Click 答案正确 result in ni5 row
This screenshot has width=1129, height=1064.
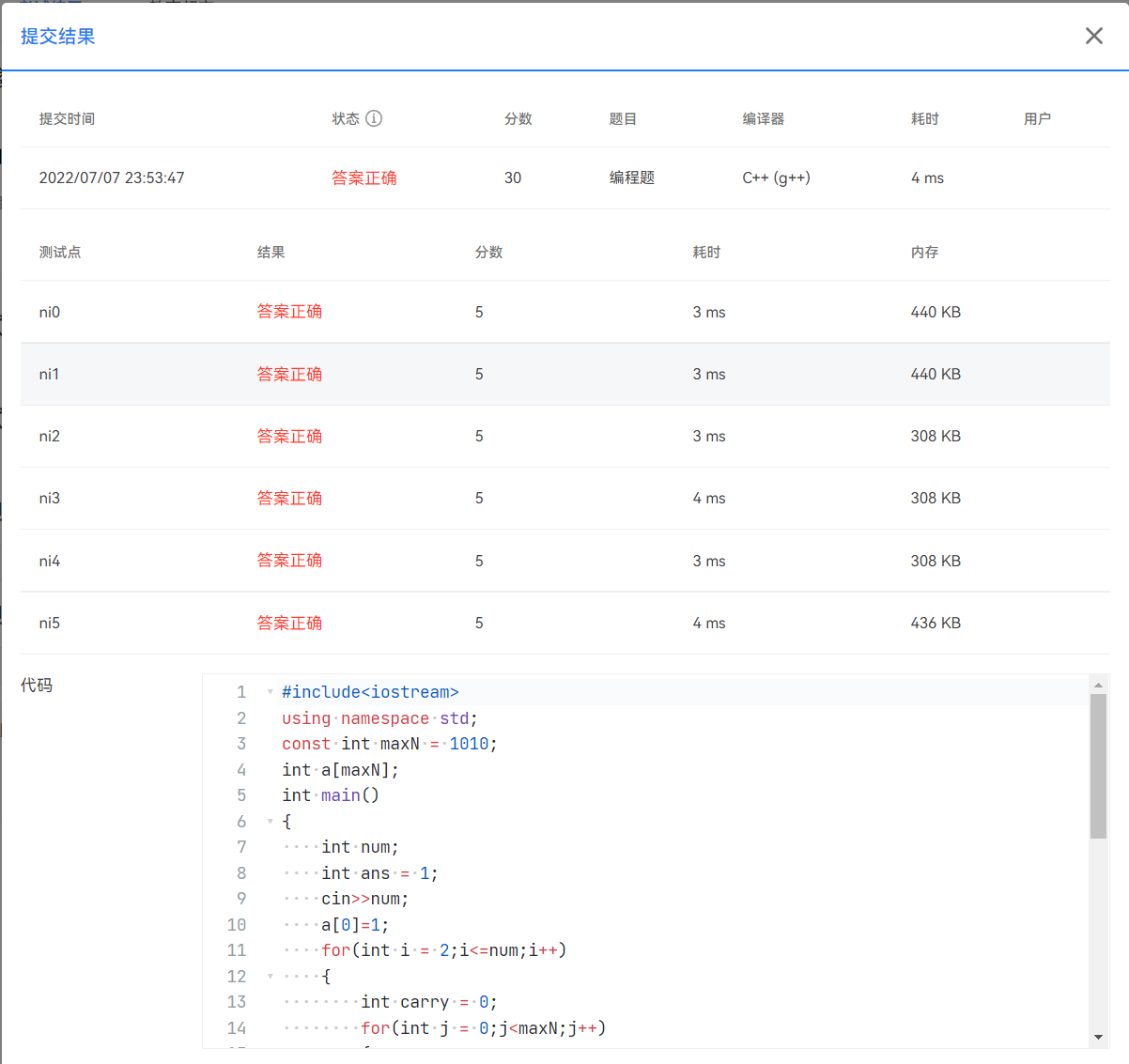[x=290, y=623]
